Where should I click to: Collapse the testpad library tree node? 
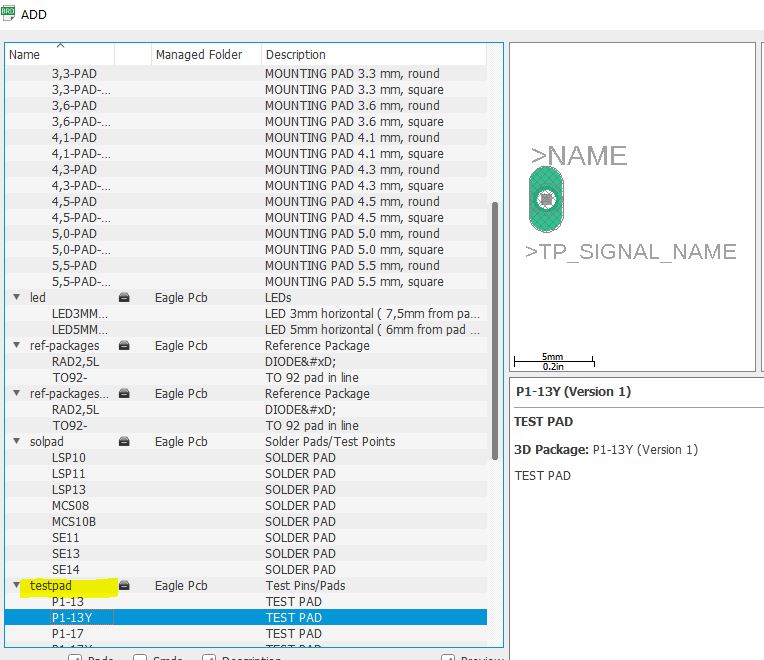click(x=16, y=586)
